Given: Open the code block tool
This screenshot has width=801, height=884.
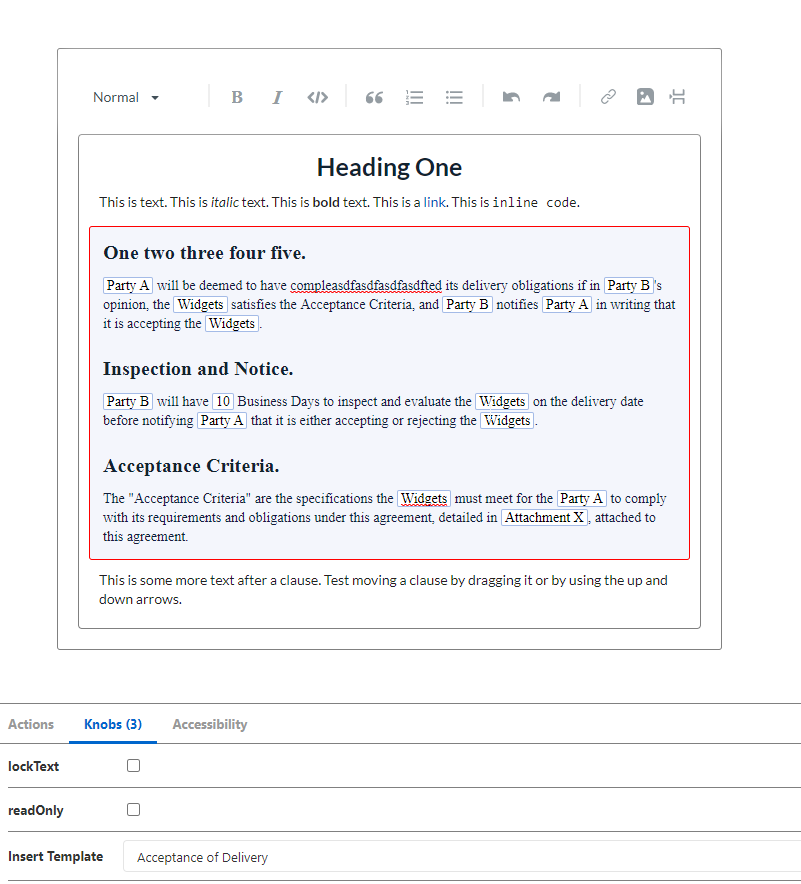Looking at the screenshot, I should tap(317, 97).
